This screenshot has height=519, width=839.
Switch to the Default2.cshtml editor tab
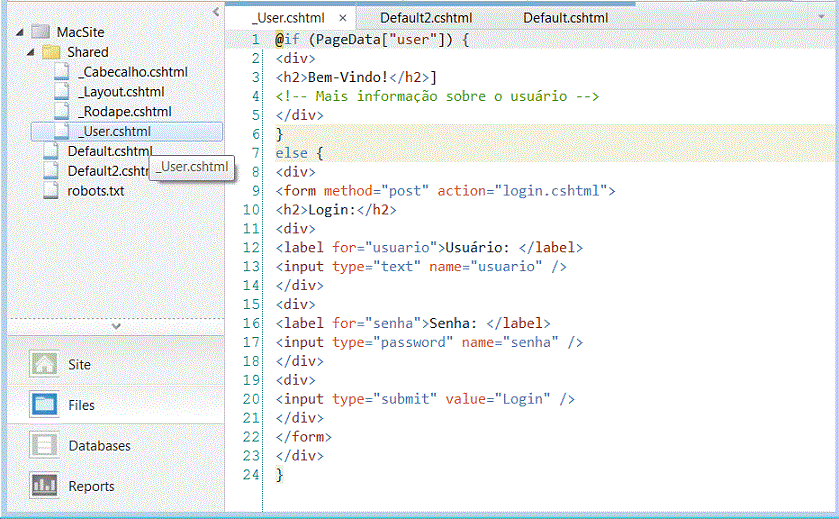426,18
